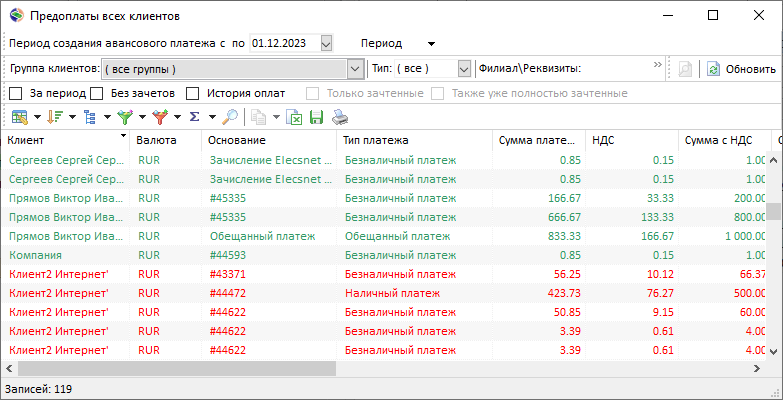This screenshot has width=783, height=400.
Task: Click the green floppy save icon
Action: pyautogui.click(x=317, y=117)
